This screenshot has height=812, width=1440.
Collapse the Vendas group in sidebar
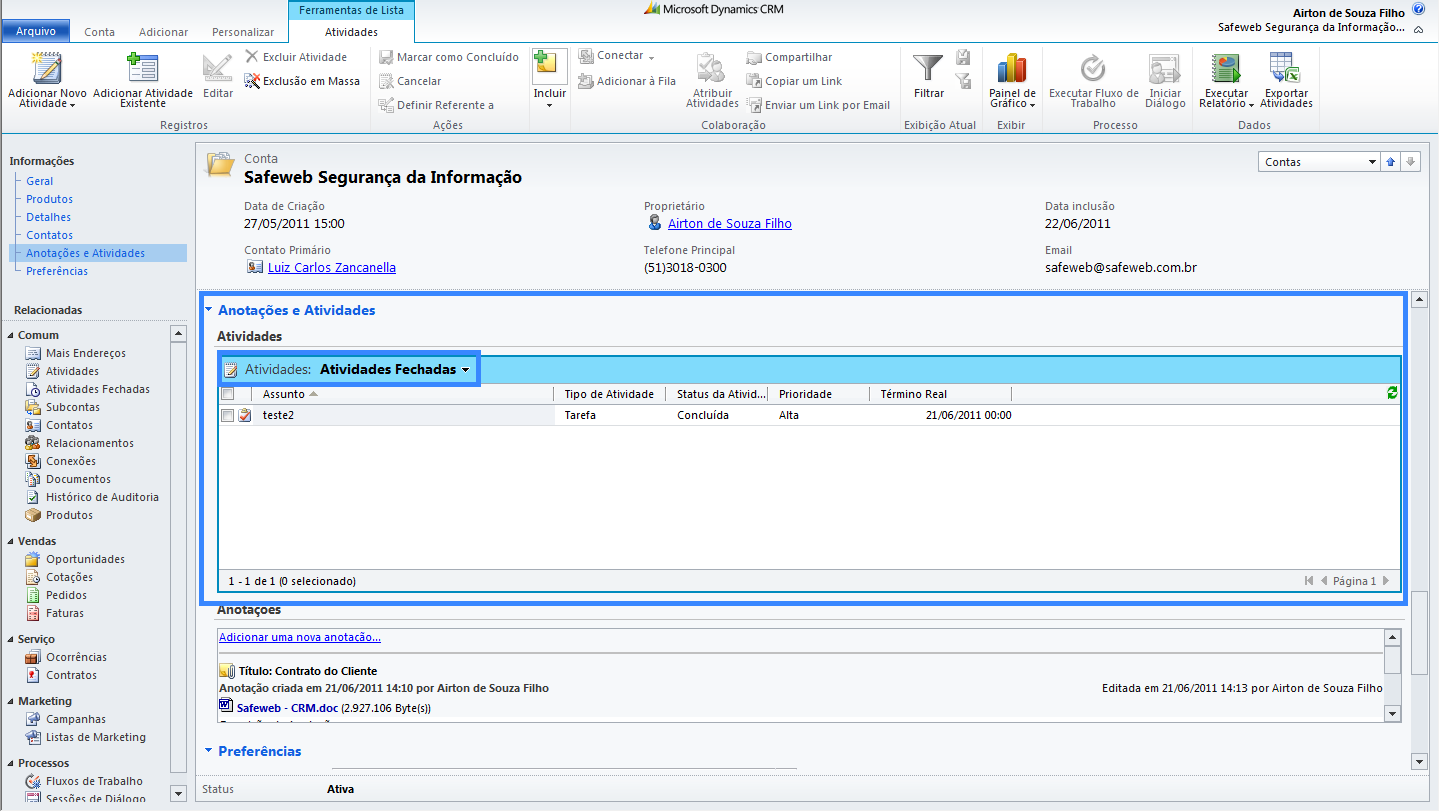pos(11,541)
